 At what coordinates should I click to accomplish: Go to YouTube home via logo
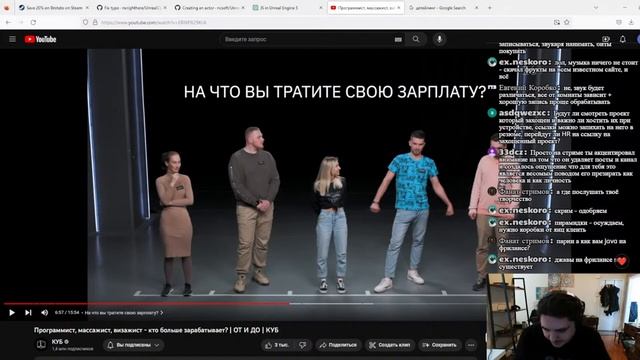pos(40,39)
